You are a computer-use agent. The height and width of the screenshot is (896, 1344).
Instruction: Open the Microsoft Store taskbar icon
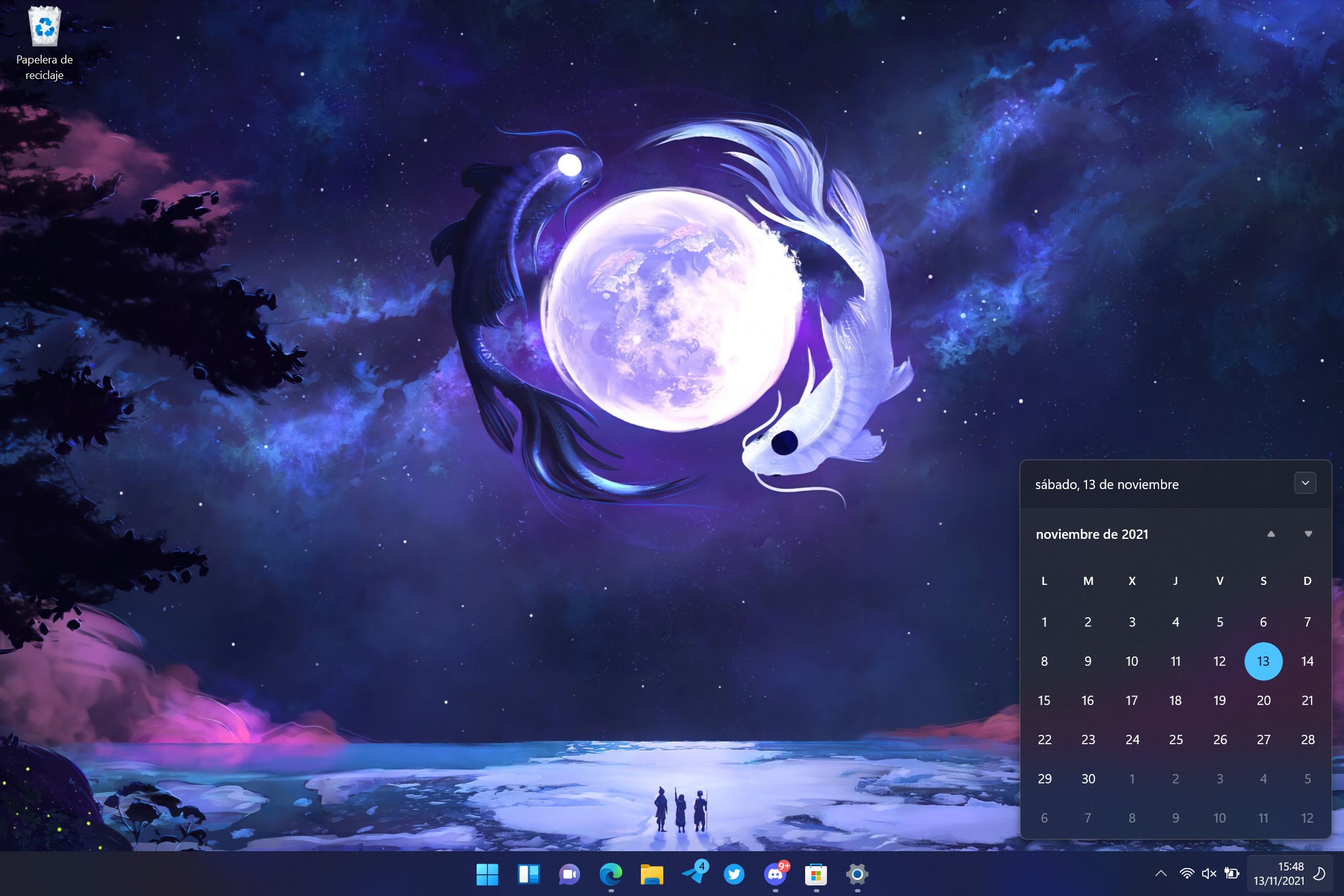click(x=816, y=874)
